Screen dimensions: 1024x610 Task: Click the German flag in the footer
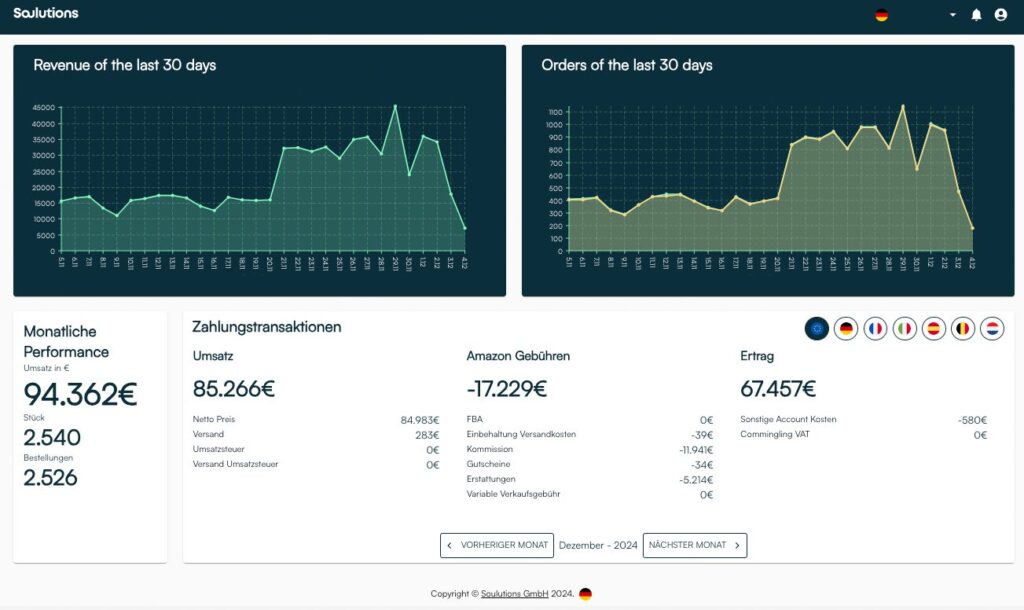[585, 594]
